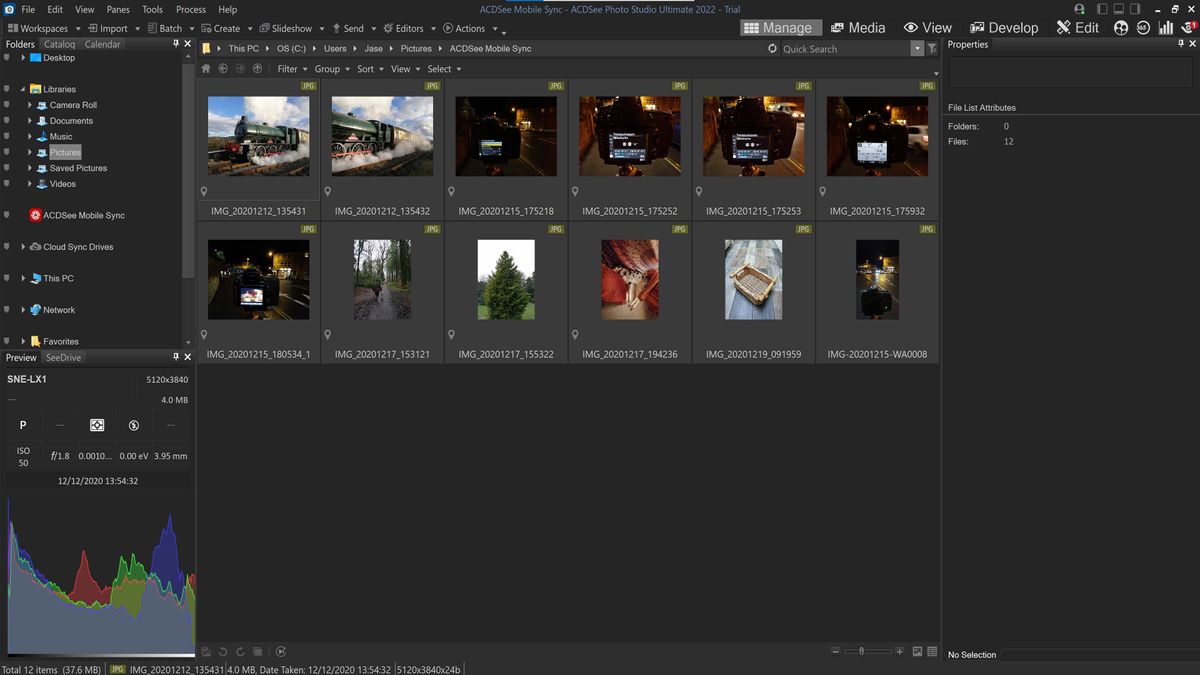Pin the Properties pane
The height and width of the screenshot is (675, 1200).
coord(1179,44)
